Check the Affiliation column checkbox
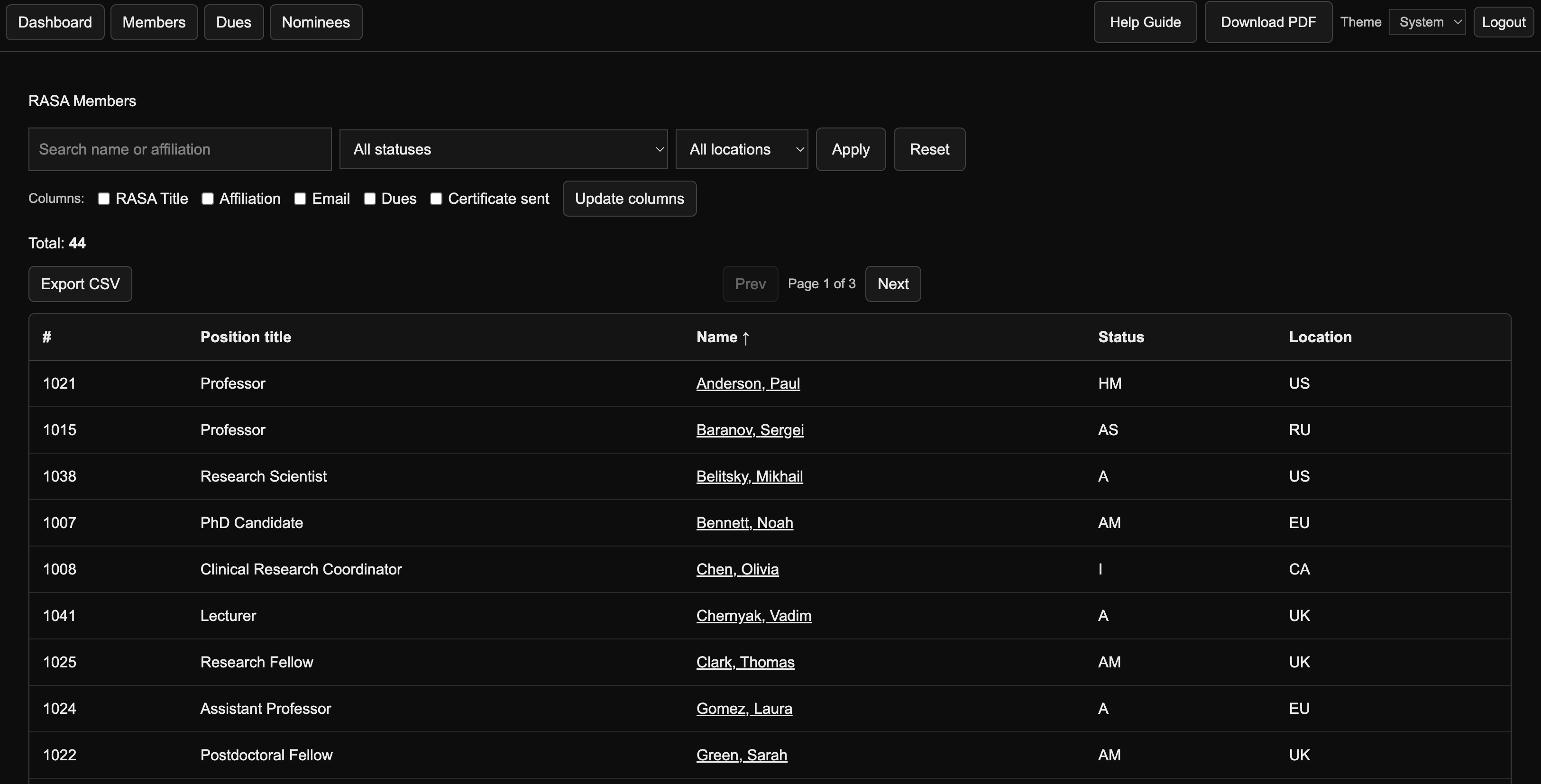The width and height of the screenshot is (1541, 784). 208,199
